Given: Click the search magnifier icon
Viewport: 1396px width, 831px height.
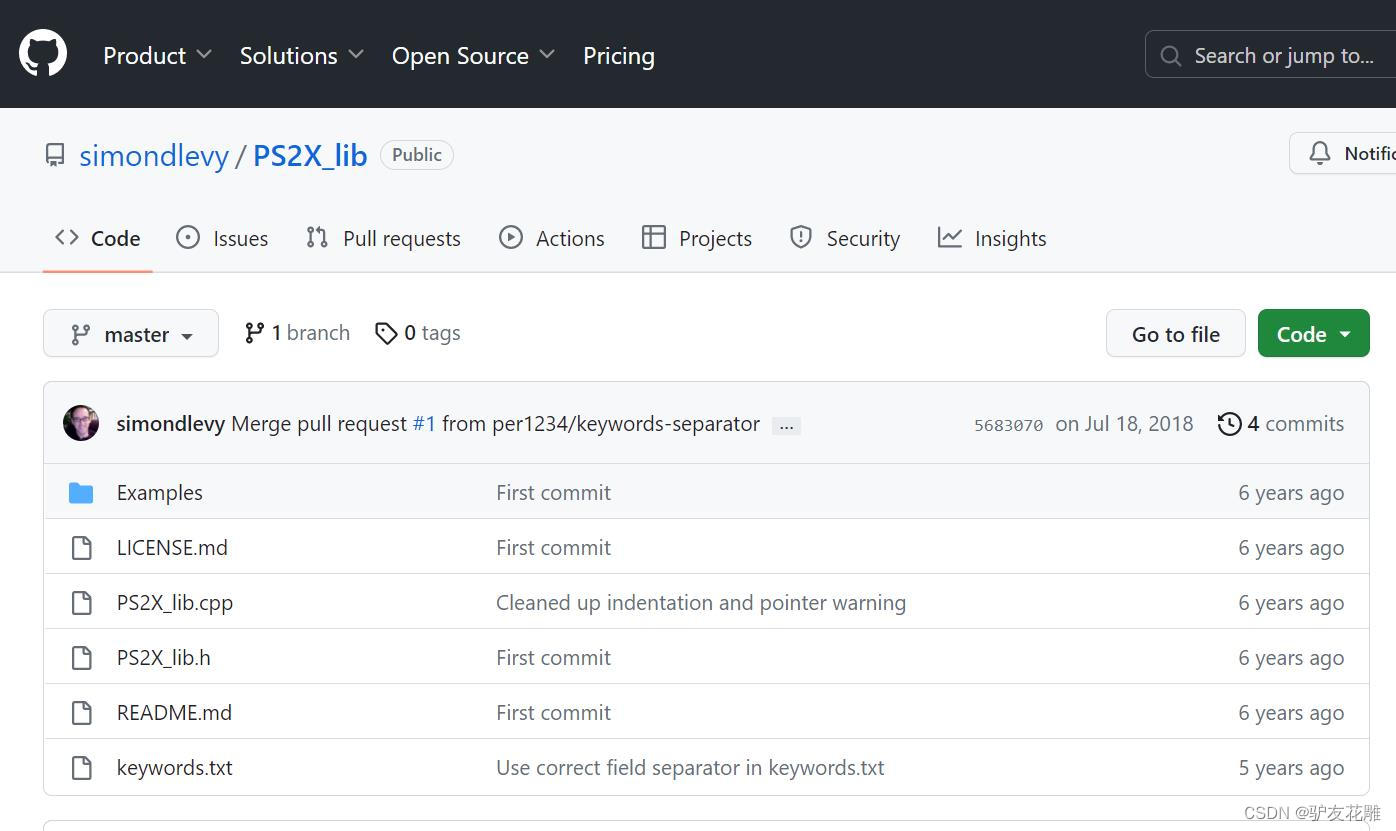Looking at the screenshot, I should (1171, 56).
